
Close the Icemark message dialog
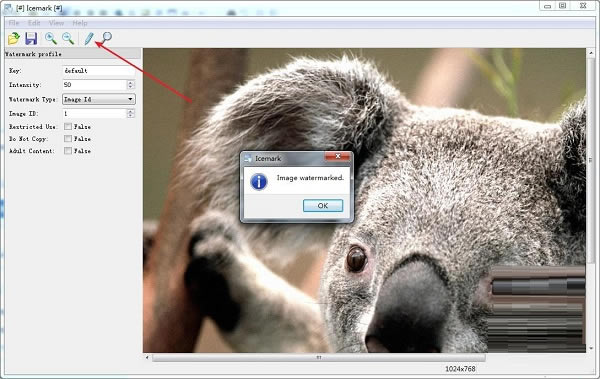[338, 156]
